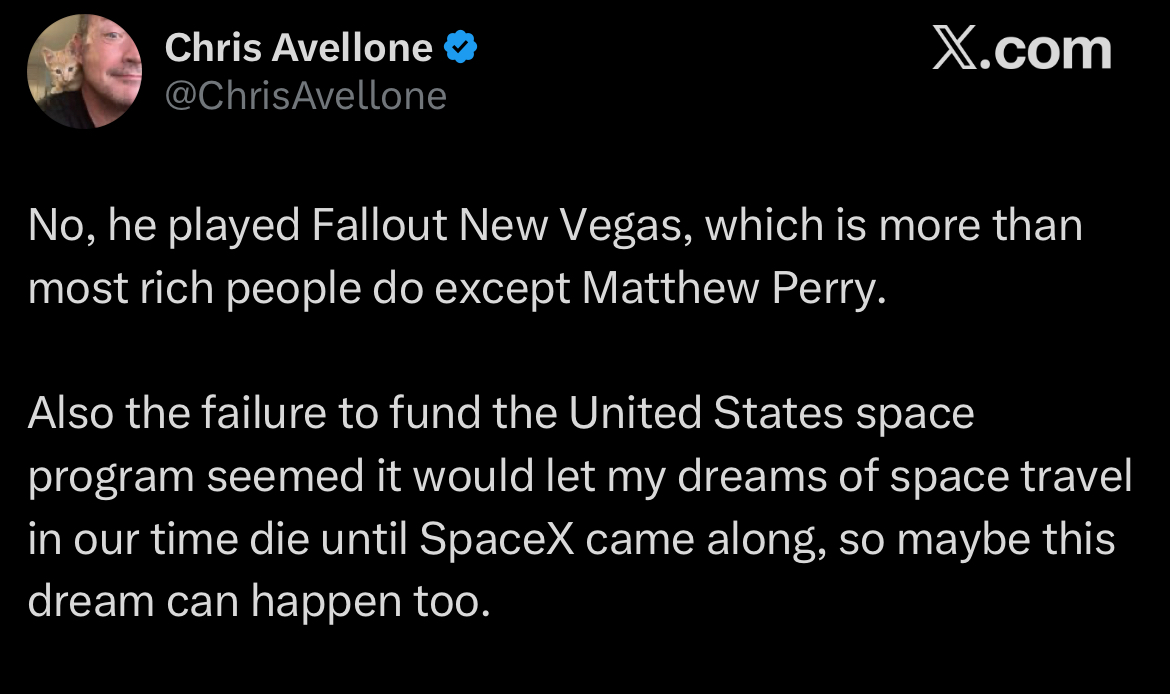
Task: Click the name "Matthew Perry" in the tweet
Action: click(733, 288)
